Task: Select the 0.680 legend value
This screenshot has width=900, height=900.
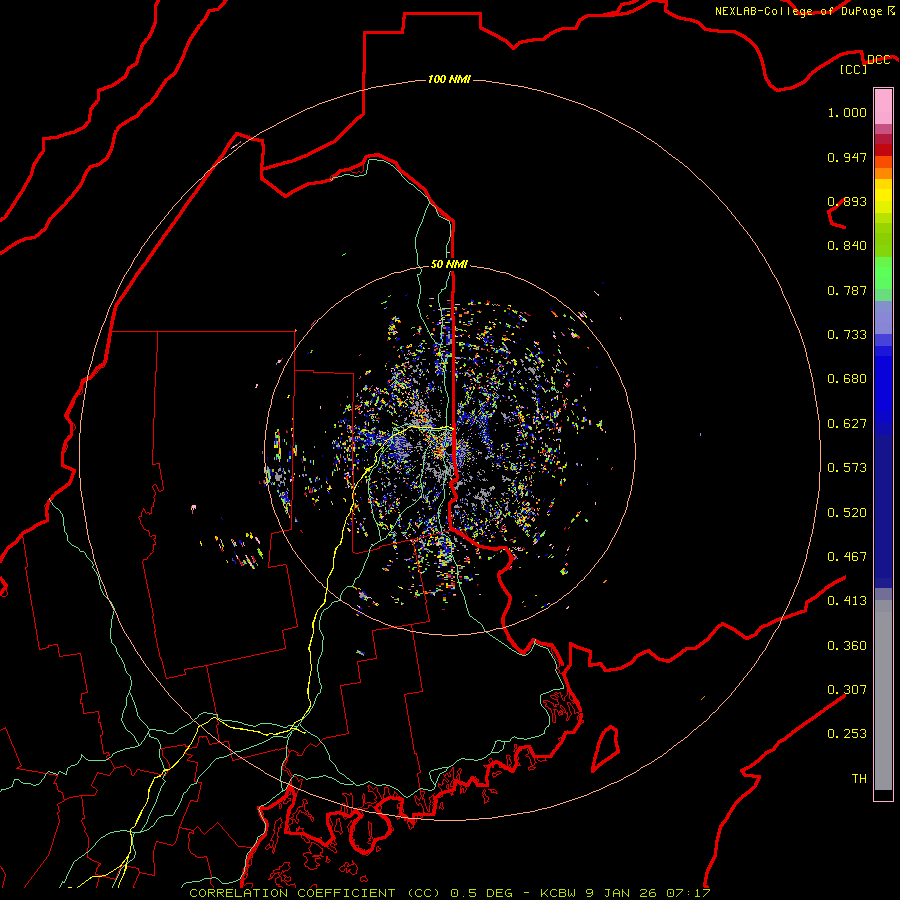Action: (847, 379)
